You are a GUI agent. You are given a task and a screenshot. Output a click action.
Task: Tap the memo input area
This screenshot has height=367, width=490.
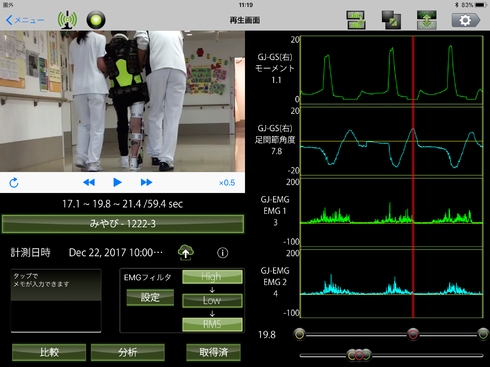pyautogui.click(x=56, y=301)
